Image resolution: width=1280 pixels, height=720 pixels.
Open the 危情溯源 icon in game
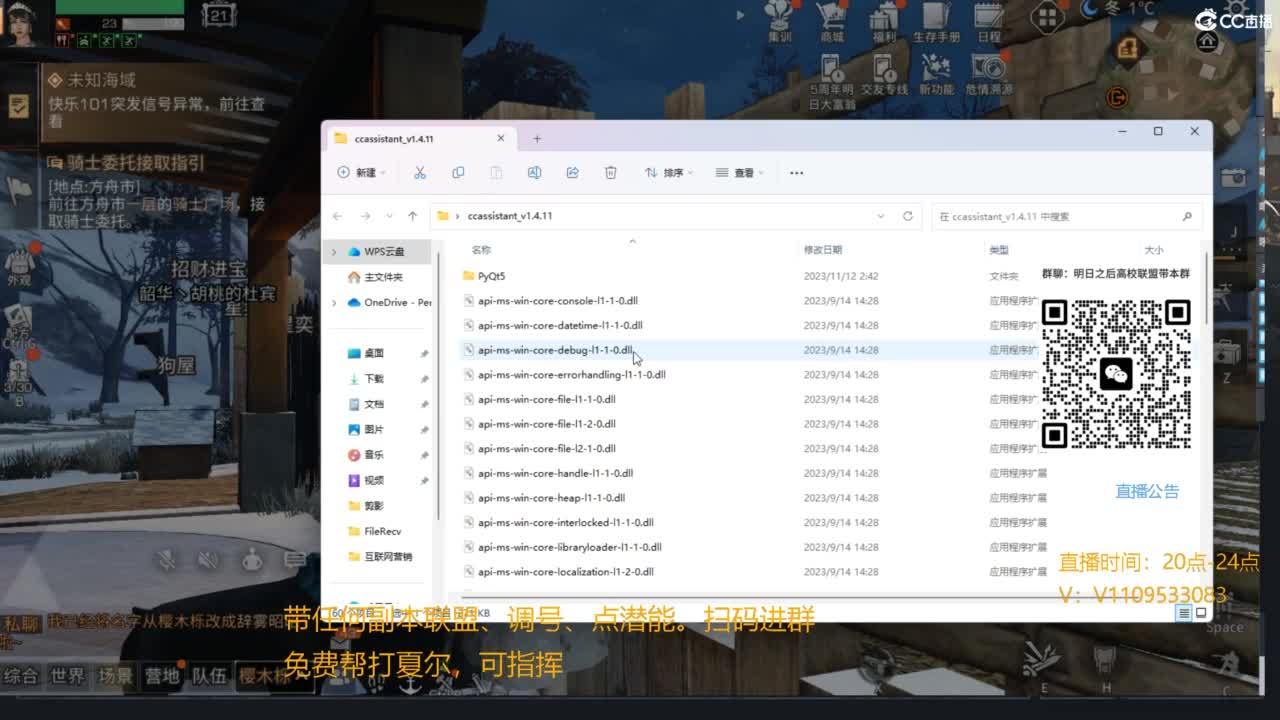pyautogui.click(x=989, y=76)
